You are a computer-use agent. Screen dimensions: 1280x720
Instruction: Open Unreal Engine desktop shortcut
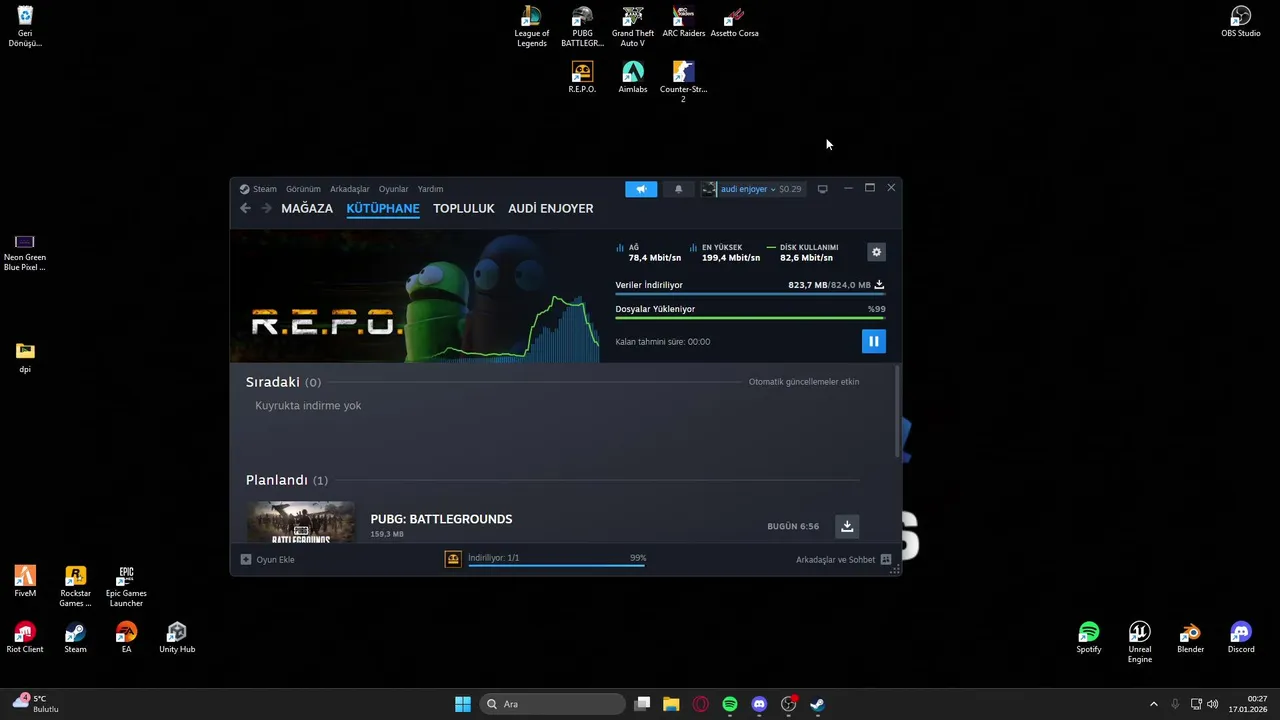[1140, 643]
